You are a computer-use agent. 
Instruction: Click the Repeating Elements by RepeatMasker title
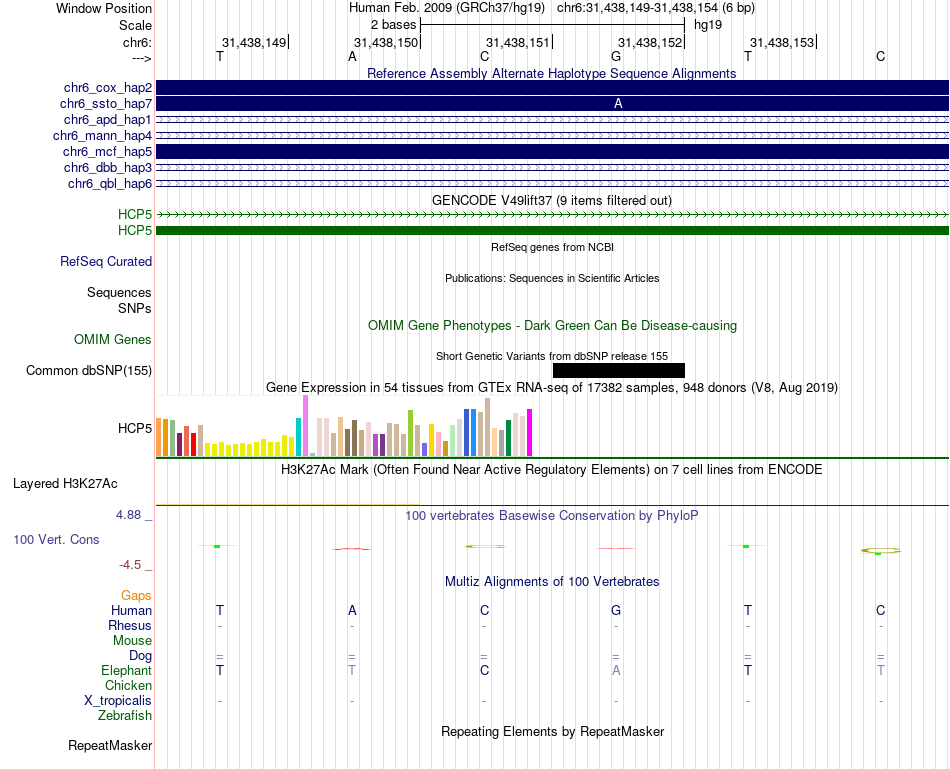coord(553,731)
